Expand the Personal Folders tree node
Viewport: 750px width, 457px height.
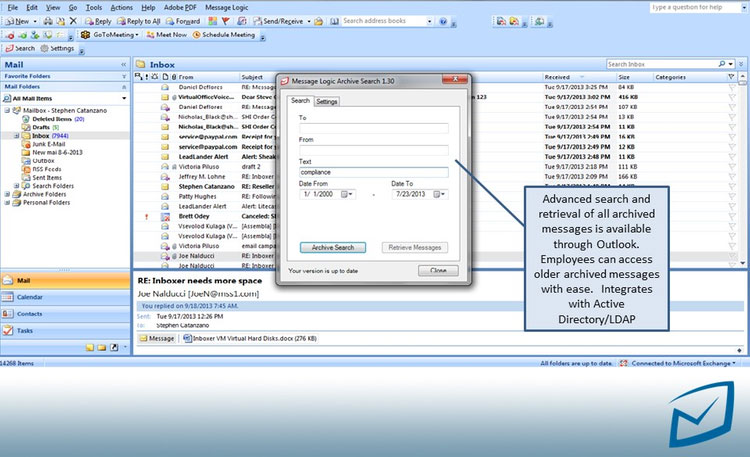click(x=7, y=202)
